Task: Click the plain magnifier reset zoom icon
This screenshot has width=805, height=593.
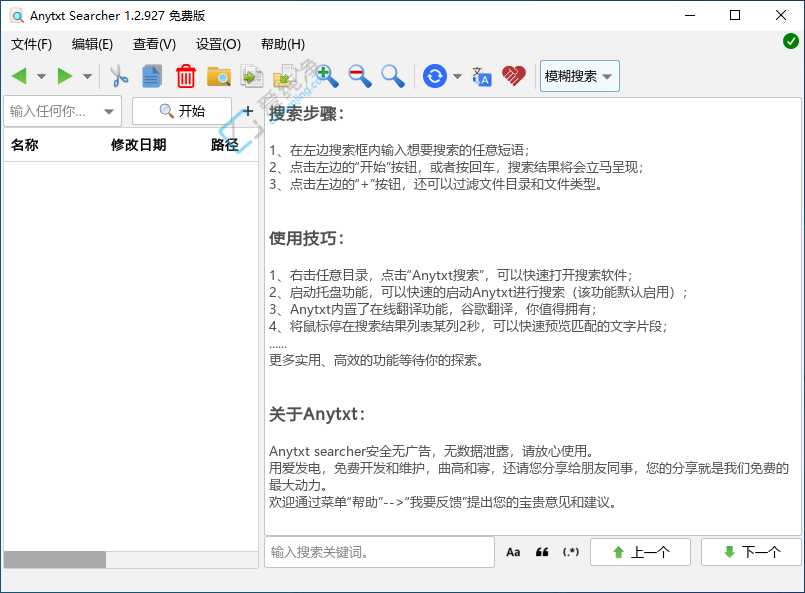Action: [x=393, y=76]
